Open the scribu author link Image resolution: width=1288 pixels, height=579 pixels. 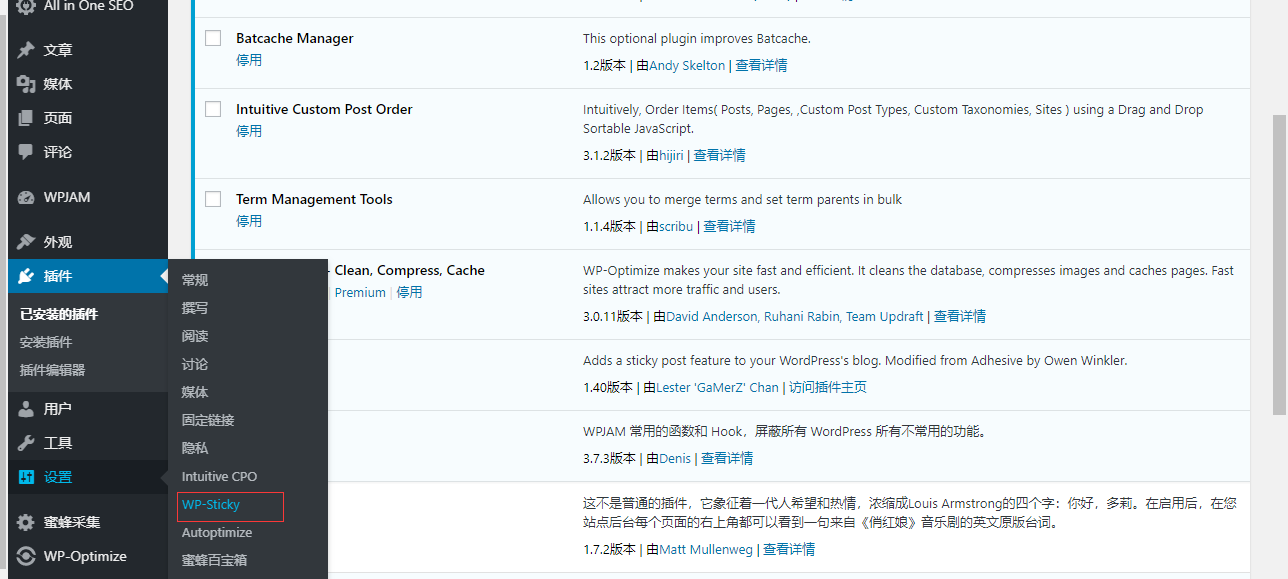677,226
